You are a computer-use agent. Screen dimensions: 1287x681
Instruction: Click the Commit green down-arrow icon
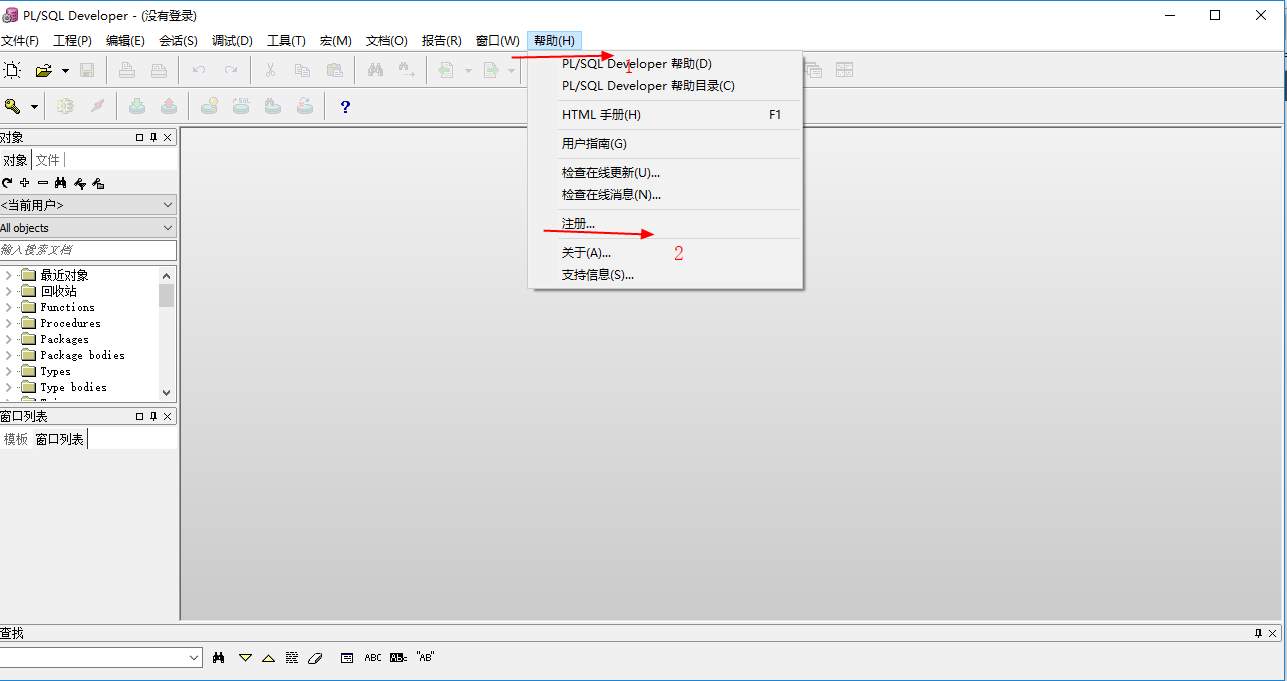(137, 106)
